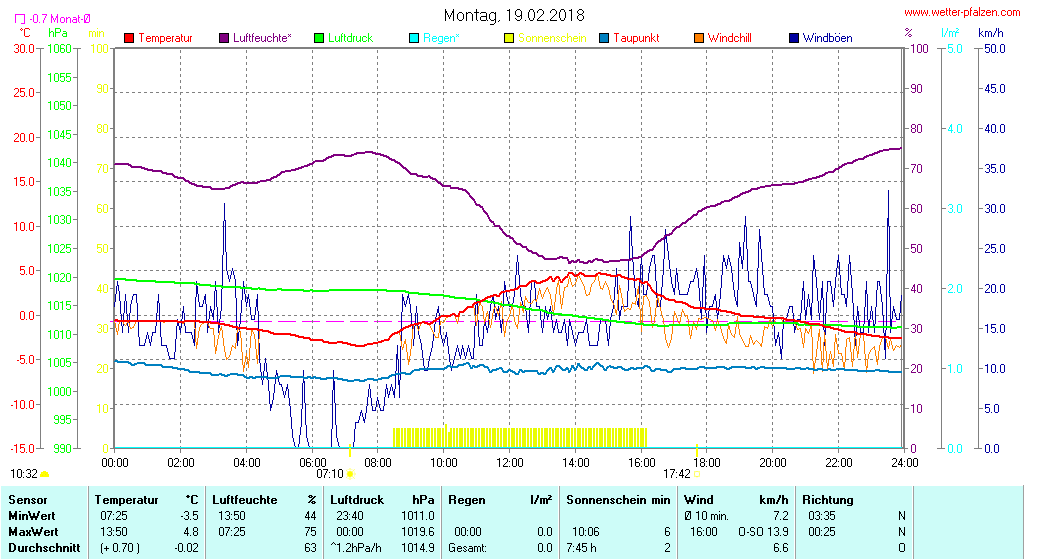Click the cyan Regen legend swatch
The image size is (1058, 559).
point(414,38)
